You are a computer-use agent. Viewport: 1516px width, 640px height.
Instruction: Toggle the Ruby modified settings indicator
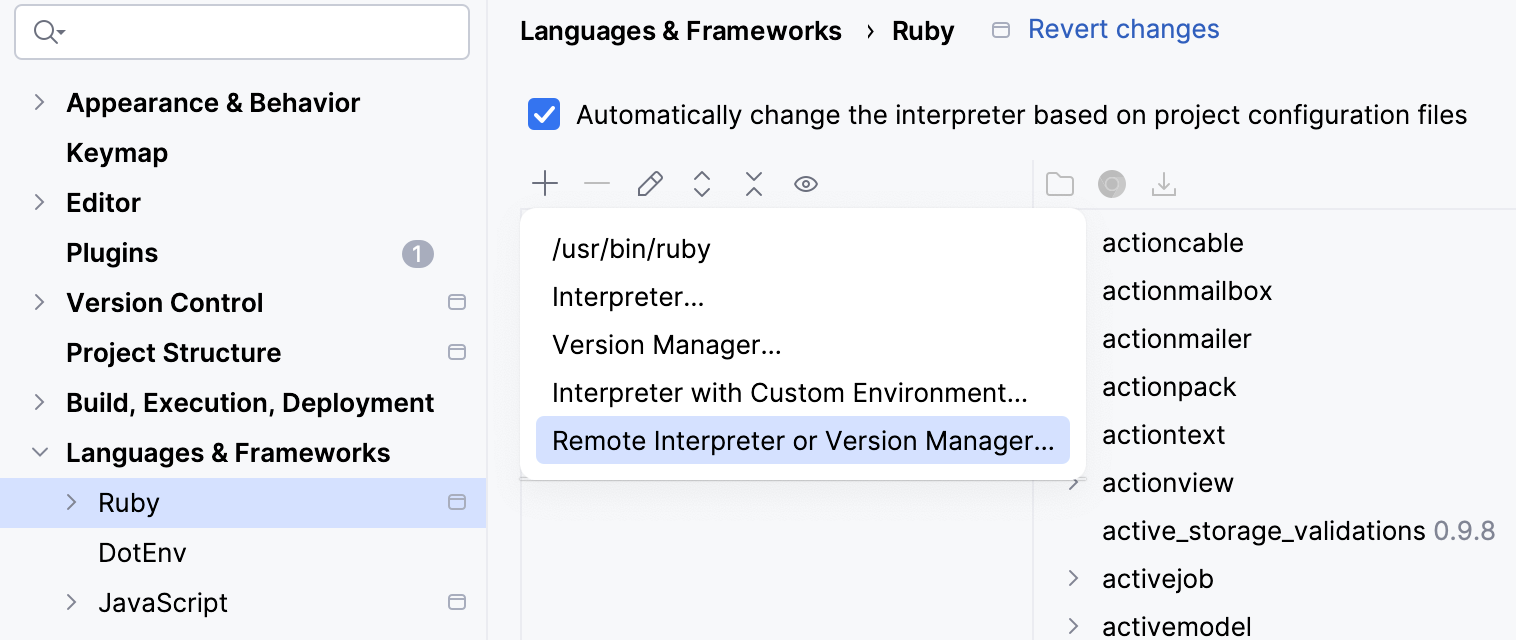(x=457, y=503)
